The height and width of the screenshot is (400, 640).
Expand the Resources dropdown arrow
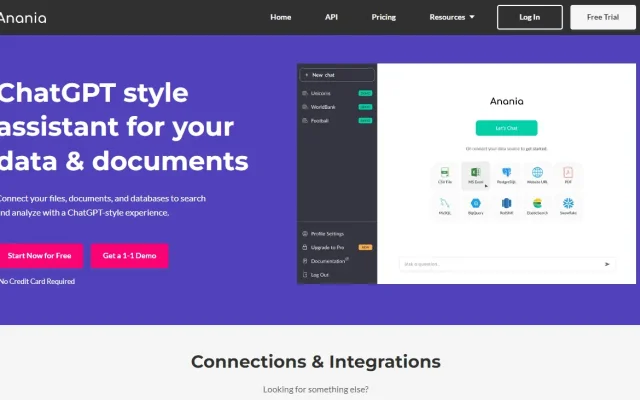click(472, 17)
